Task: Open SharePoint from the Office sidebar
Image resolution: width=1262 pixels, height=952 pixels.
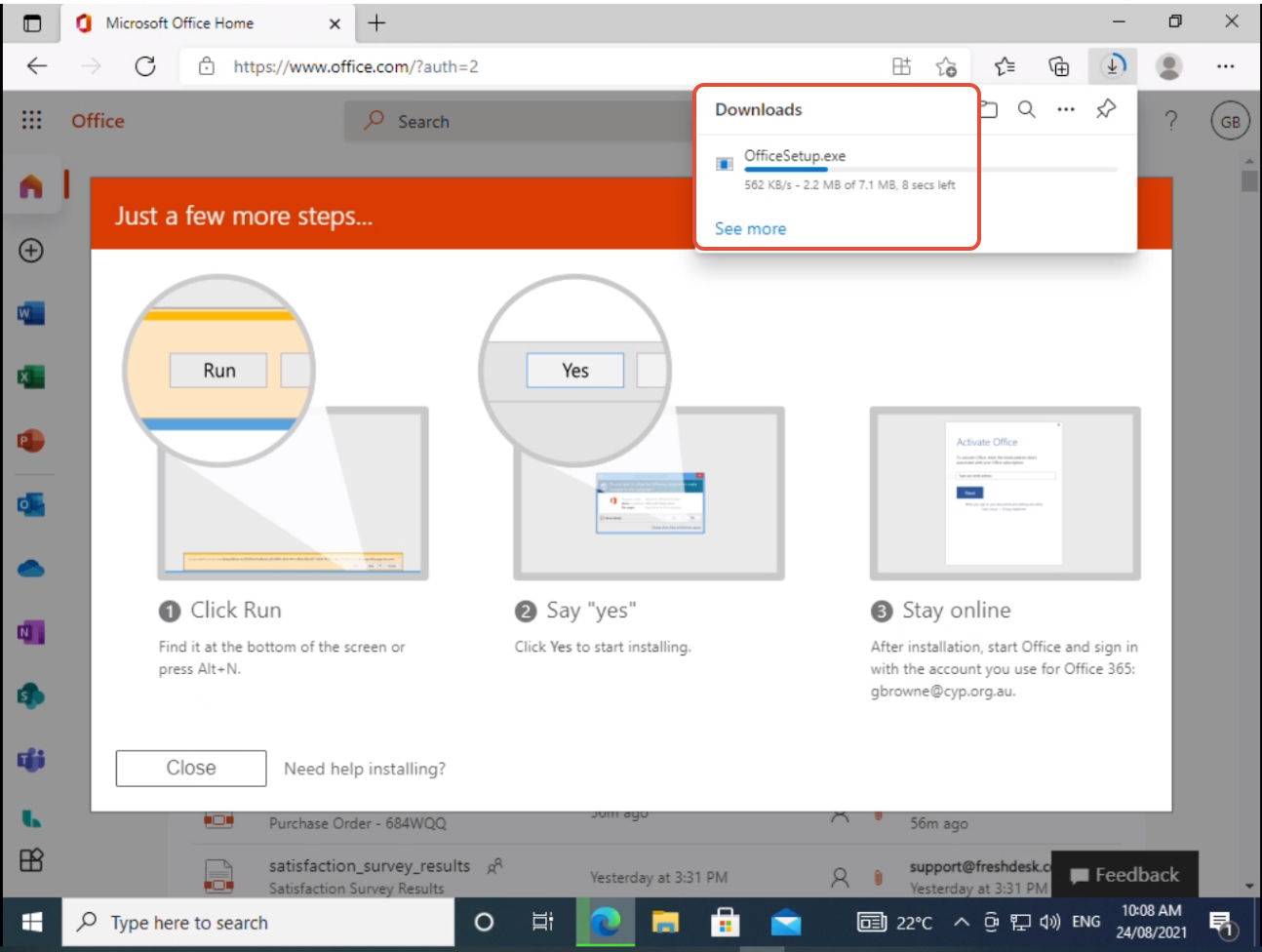Action: coord(31,695)
